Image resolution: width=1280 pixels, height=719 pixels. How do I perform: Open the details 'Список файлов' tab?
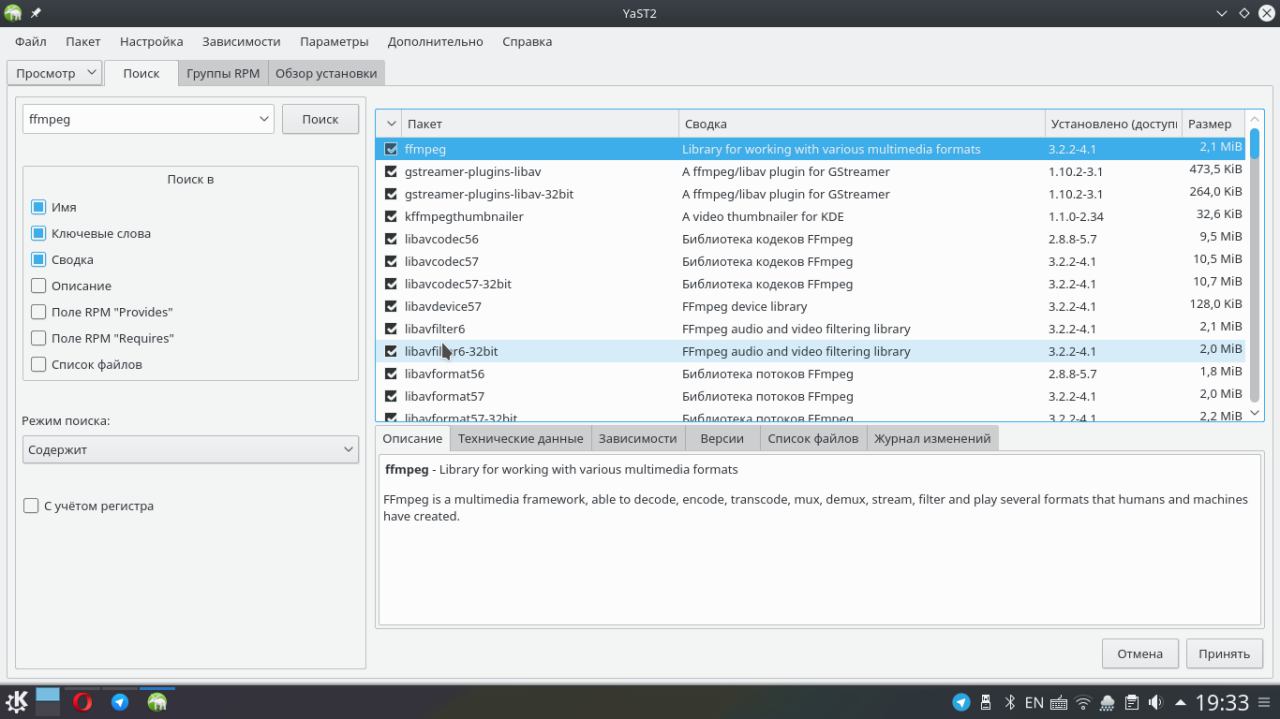813,438
